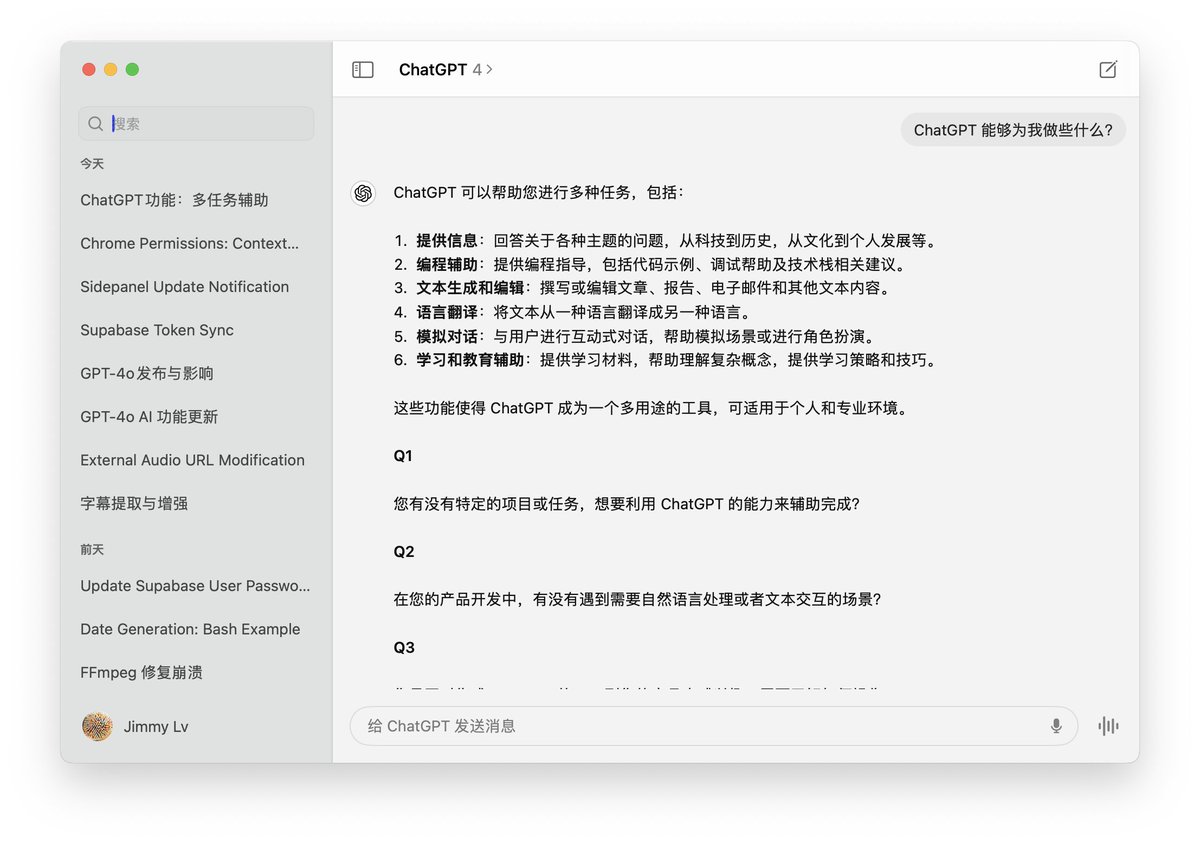Click the green fullscreen window button
This screenshot has width=1200, height=843.
click(132, 70)
